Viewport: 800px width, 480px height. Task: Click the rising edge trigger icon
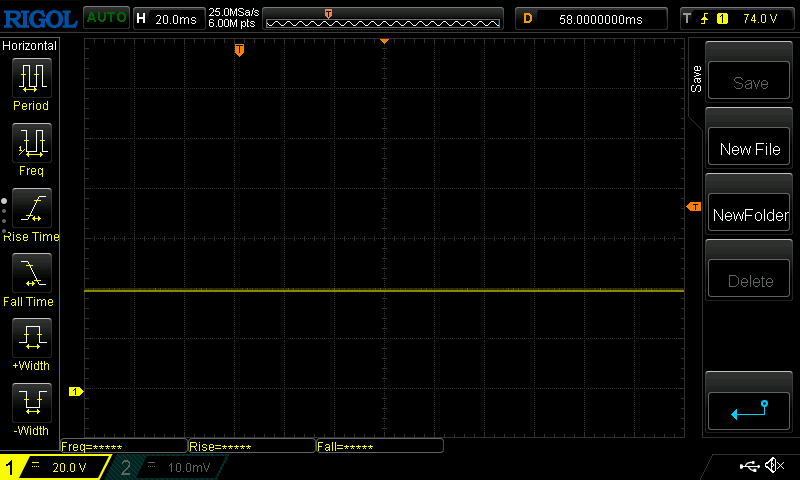(705, 19)
